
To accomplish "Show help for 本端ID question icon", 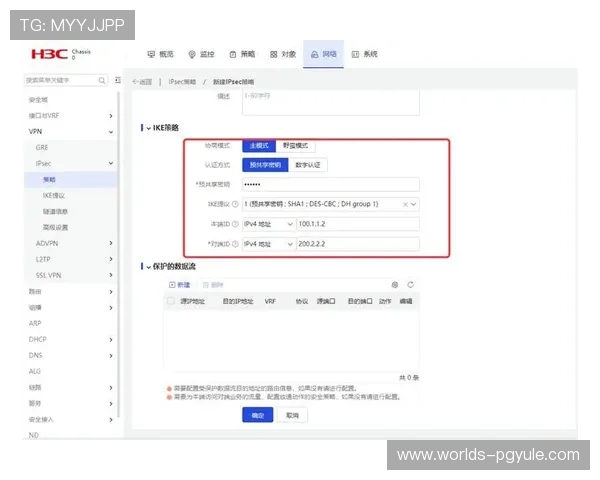I will tap(235, 224).
